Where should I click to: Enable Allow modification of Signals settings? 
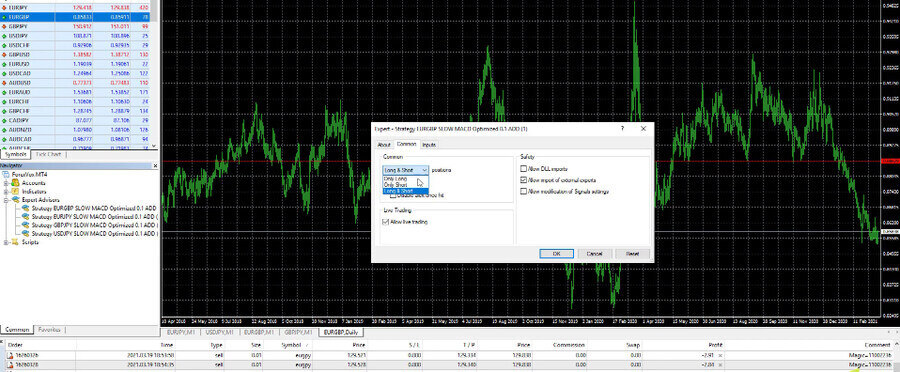point(523,191)
